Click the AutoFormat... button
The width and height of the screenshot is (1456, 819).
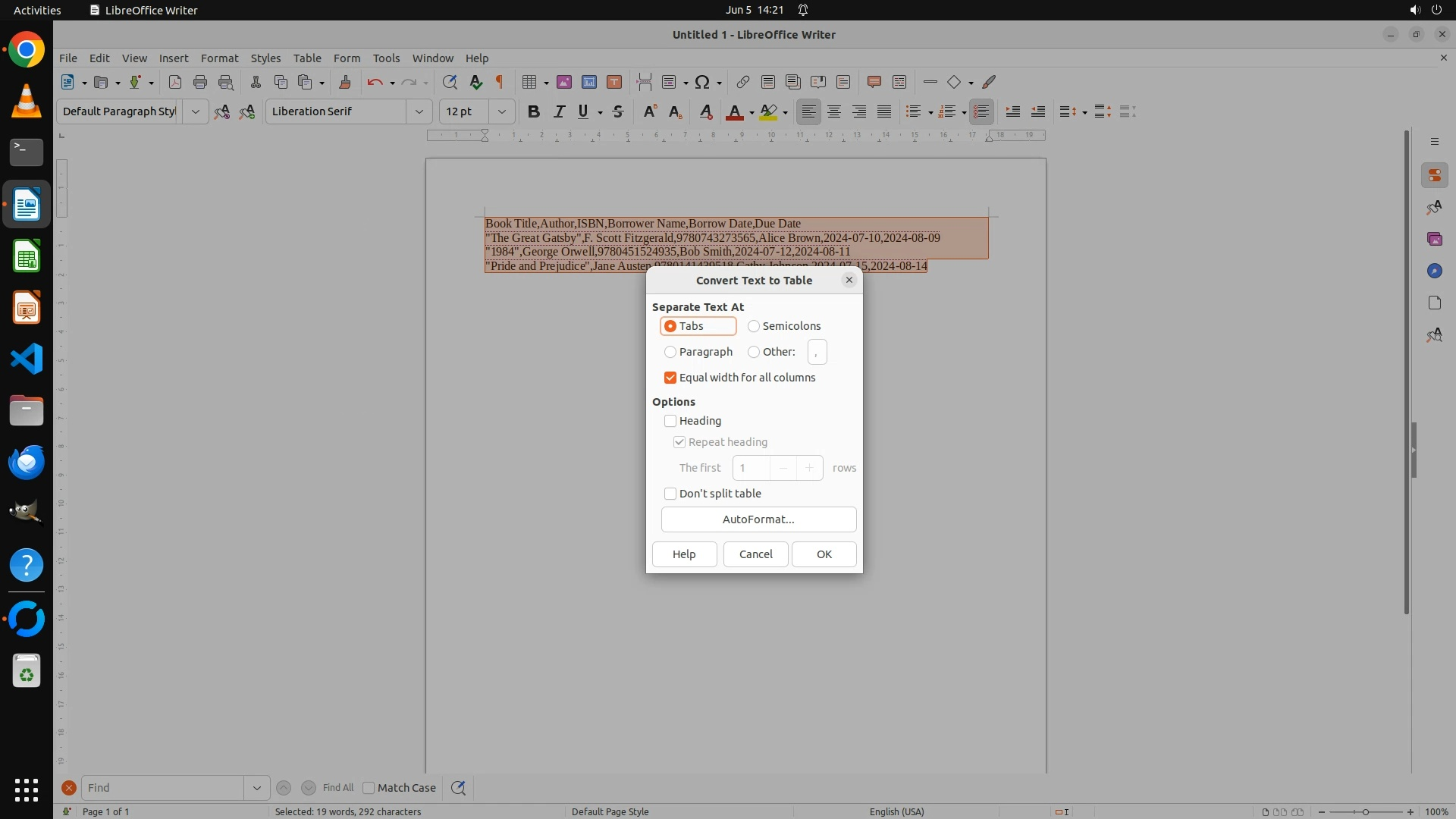(x=758, y=519)
